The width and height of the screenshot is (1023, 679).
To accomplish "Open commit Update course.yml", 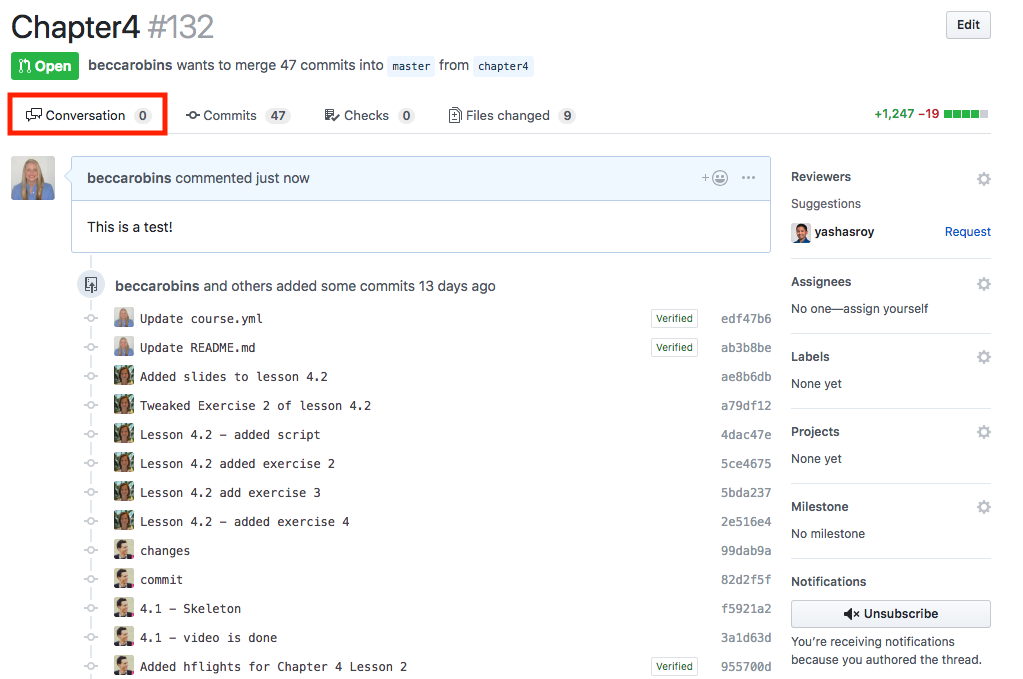I will tap(201, 319).
